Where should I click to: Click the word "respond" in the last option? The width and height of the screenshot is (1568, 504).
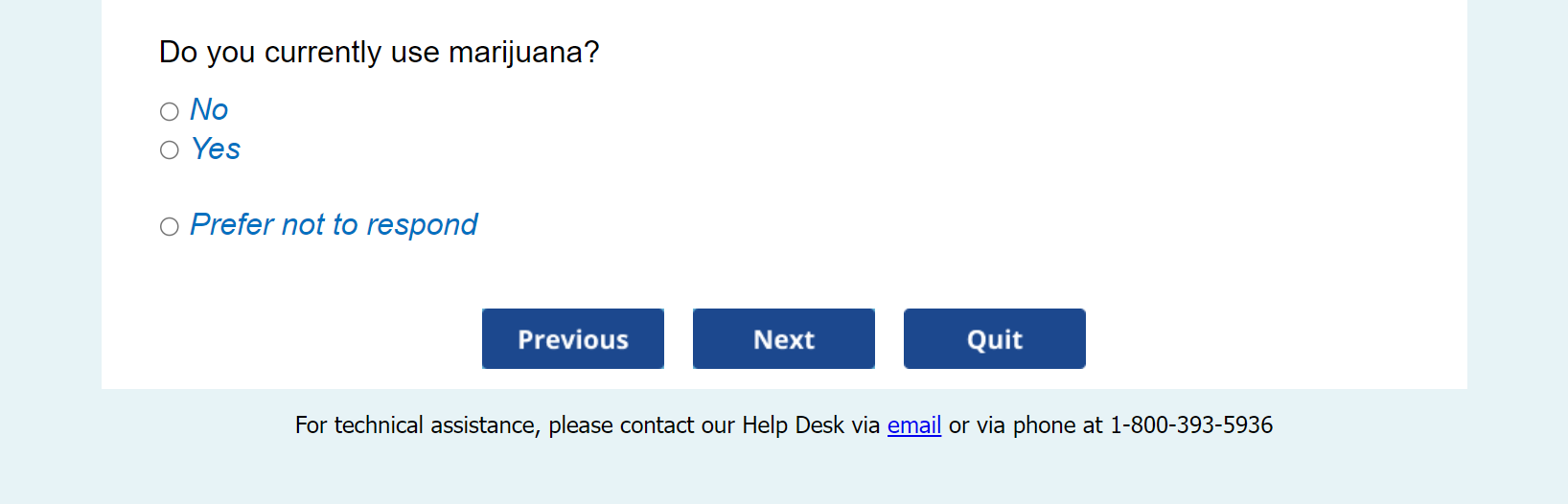tap(422, 225)
